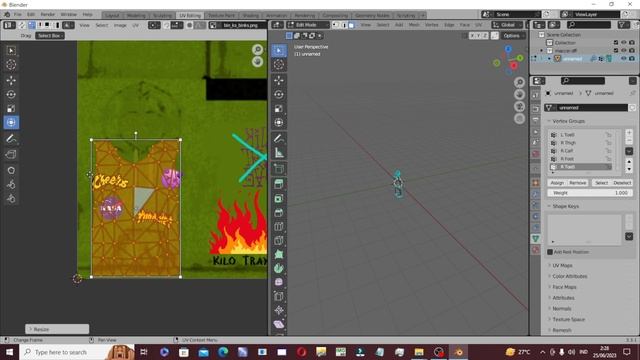Viewport: 640px width, 360px height.
Task: Select the Edge Slide tool
Action: click(279, 296)
